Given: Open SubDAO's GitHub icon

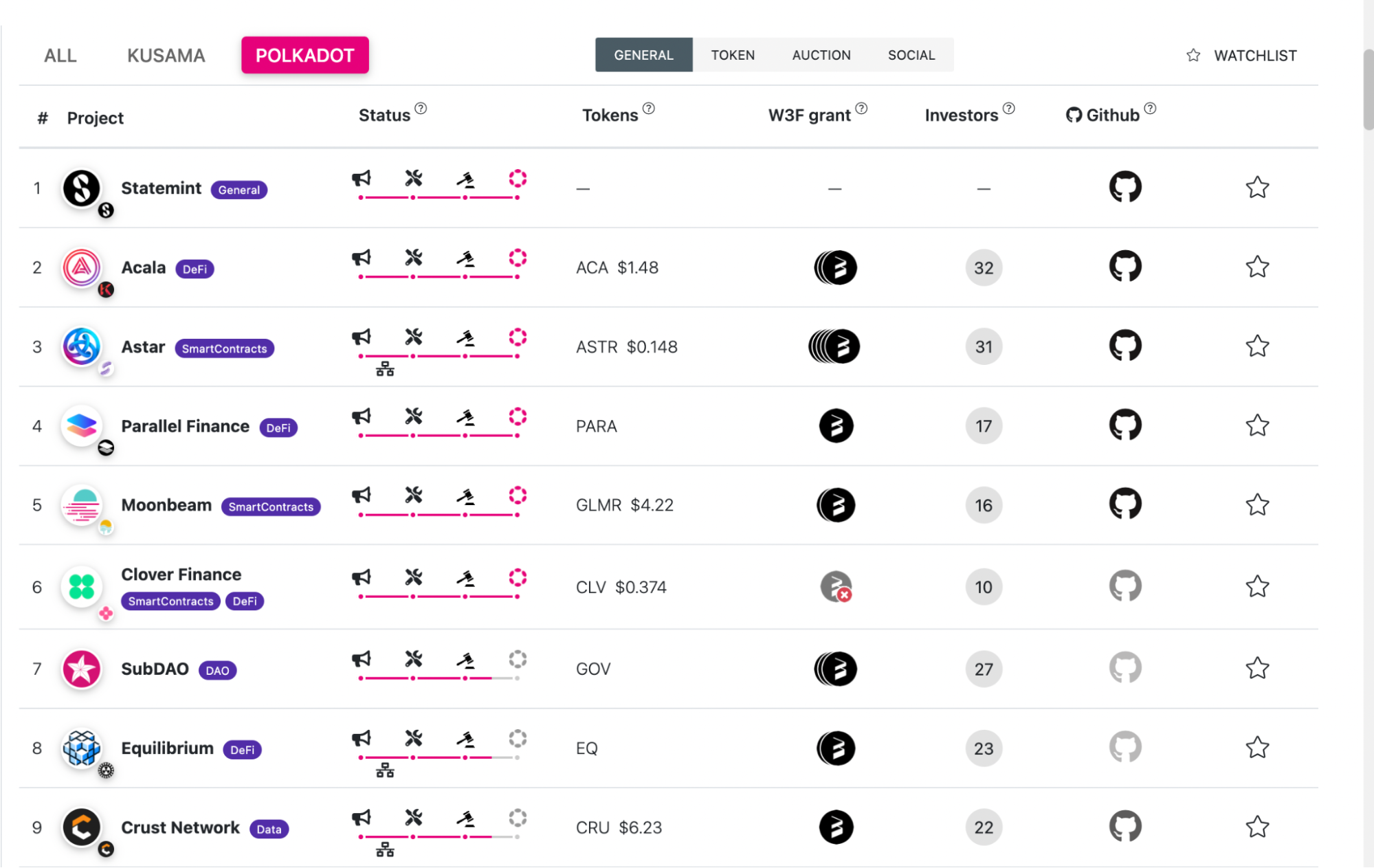Looking at the screenshot, I should (1125, 668).
